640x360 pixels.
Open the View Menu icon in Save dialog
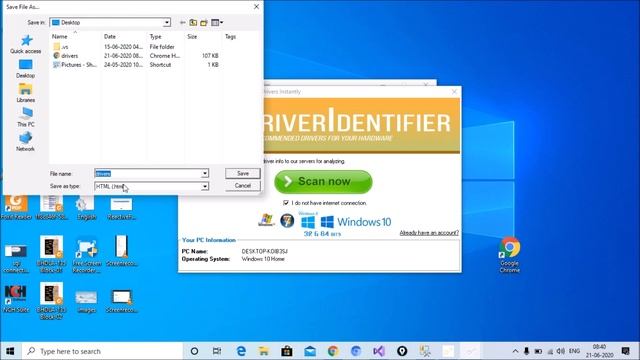[217, 22]
